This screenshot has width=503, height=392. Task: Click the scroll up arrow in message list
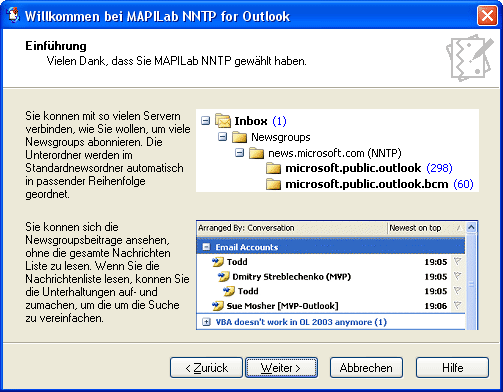tap(471, 227)
